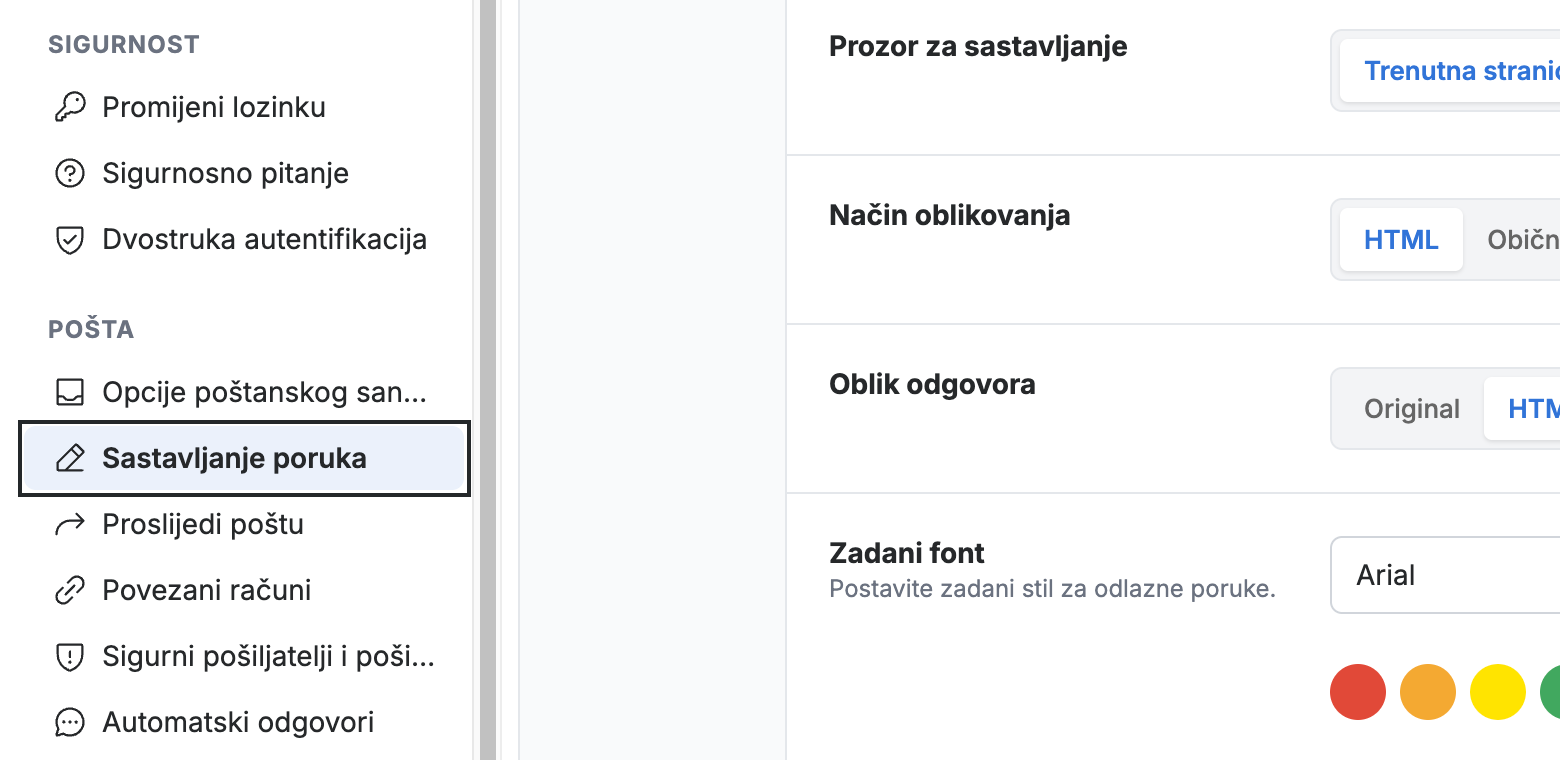Choose Original for Oblik odgovora
This screenshot has height=760, width=1560.
coord(1412,409)
